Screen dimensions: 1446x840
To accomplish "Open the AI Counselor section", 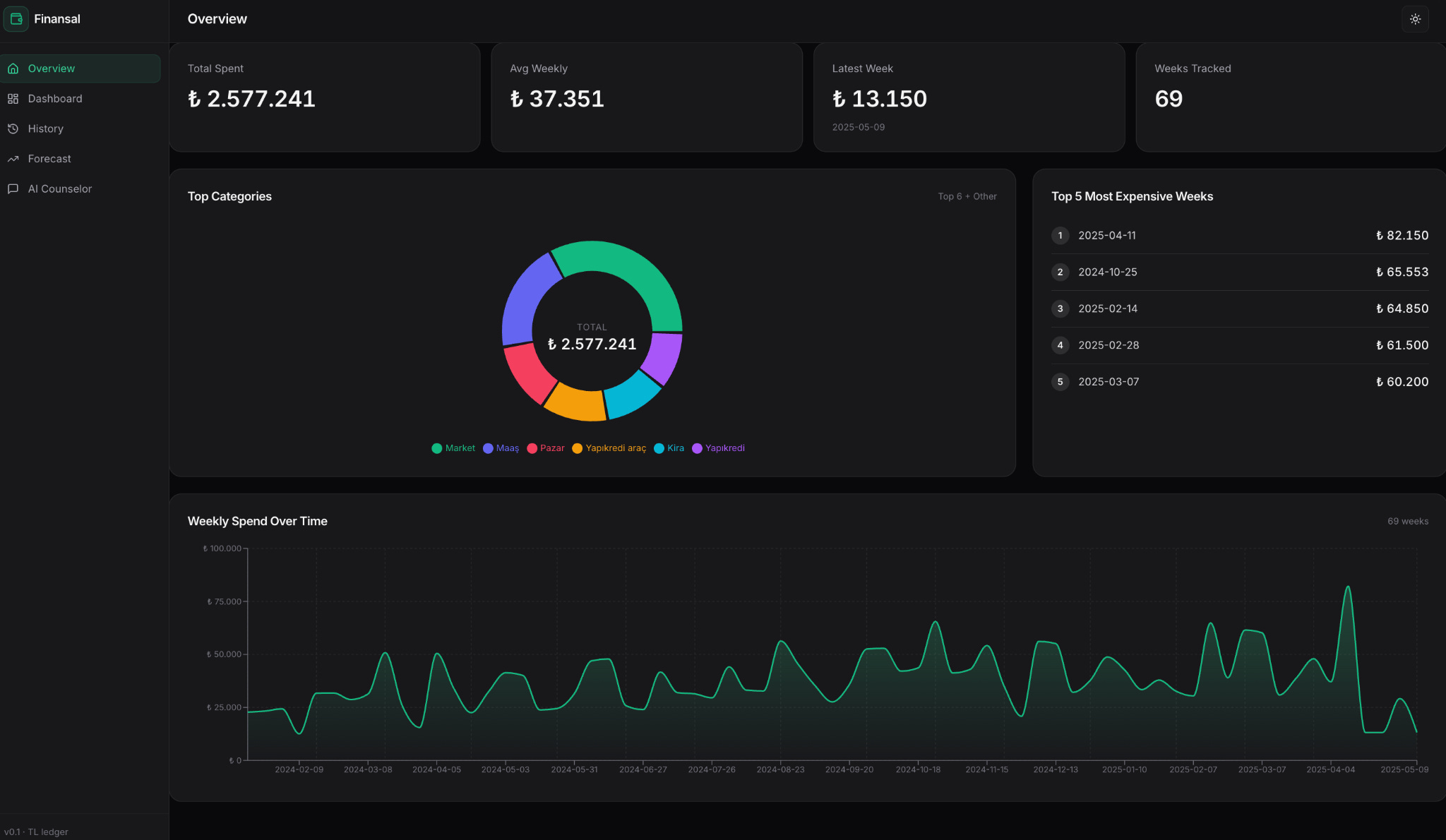I will (x=80, y=188).
